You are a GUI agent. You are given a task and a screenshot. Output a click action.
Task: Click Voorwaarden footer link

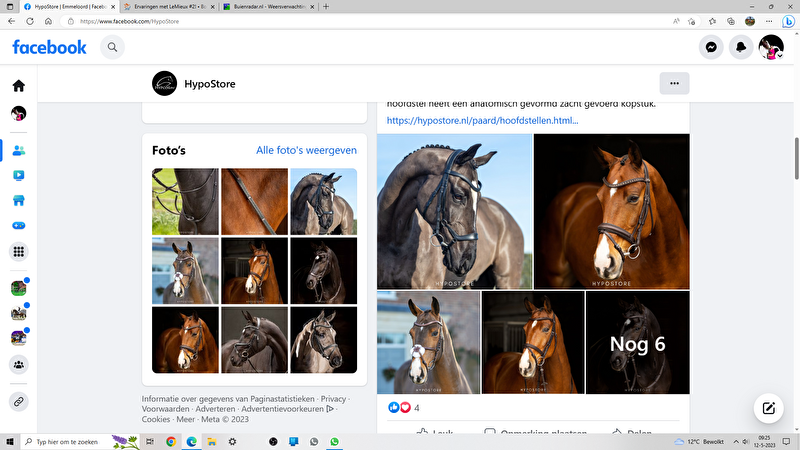point(165,409)
